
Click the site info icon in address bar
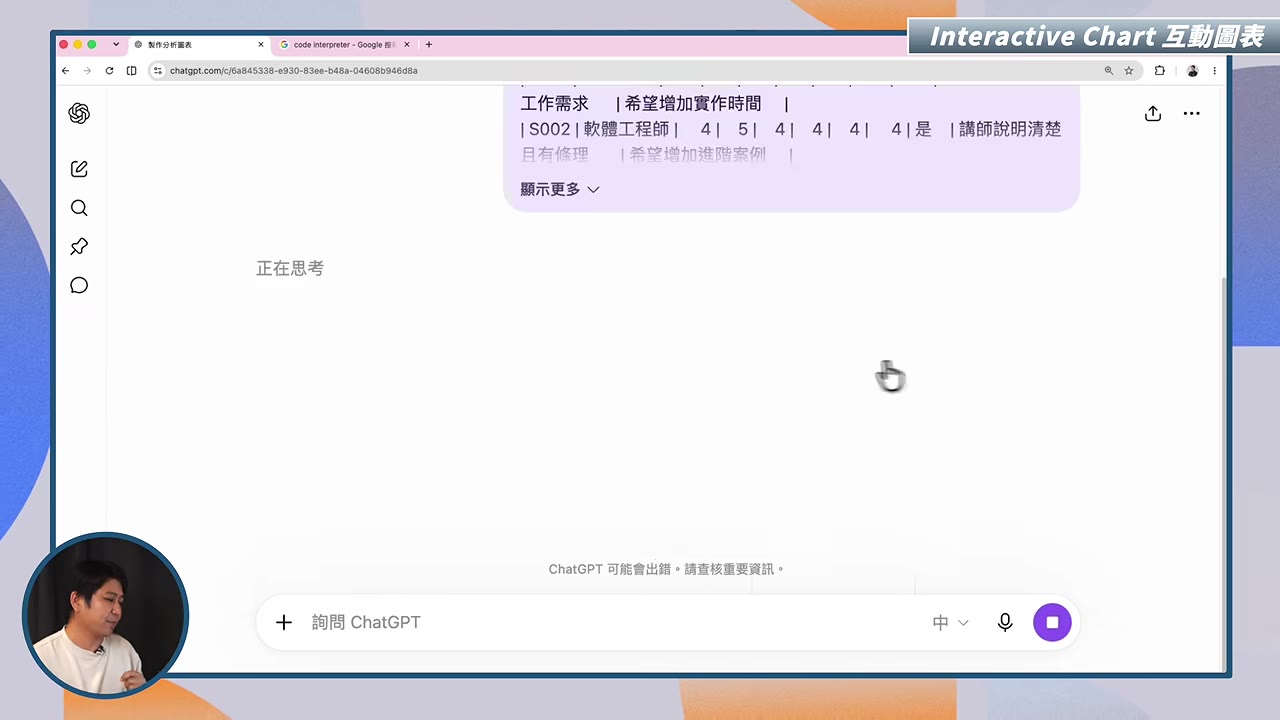tap(157, 71)
